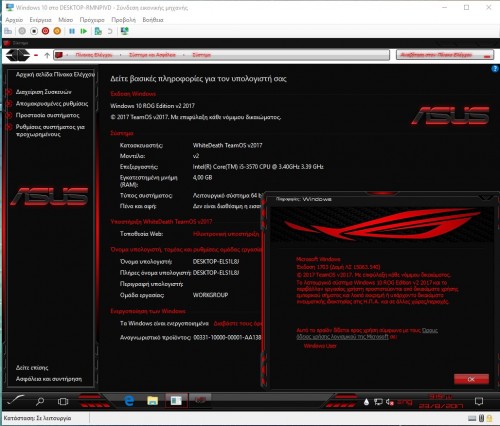Open Ασφάλεια και συντήρηση link
Viewport: 500px width, 426px height.
point(49,379)
